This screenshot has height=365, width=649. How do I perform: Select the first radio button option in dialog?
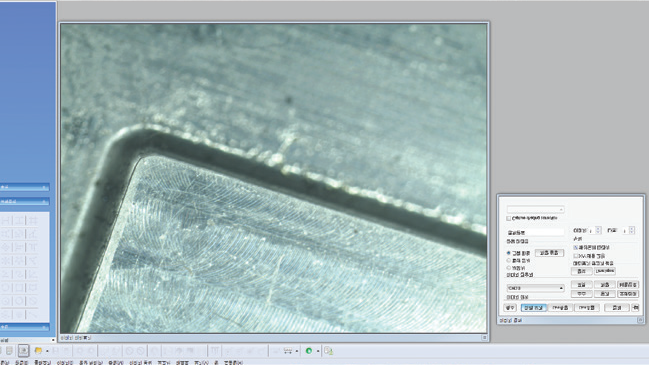(509, 253)
